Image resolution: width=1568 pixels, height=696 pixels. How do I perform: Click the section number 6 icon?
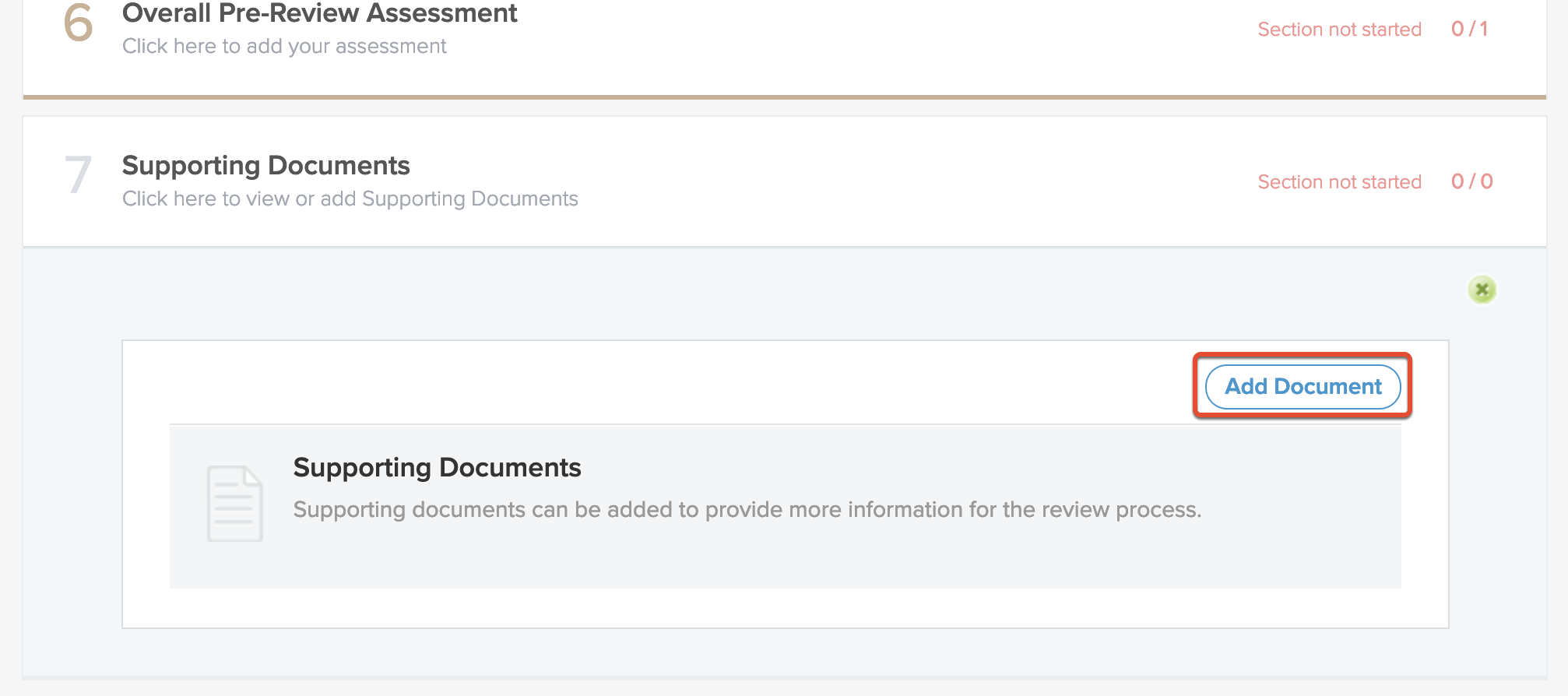click(x=78, y=23)
